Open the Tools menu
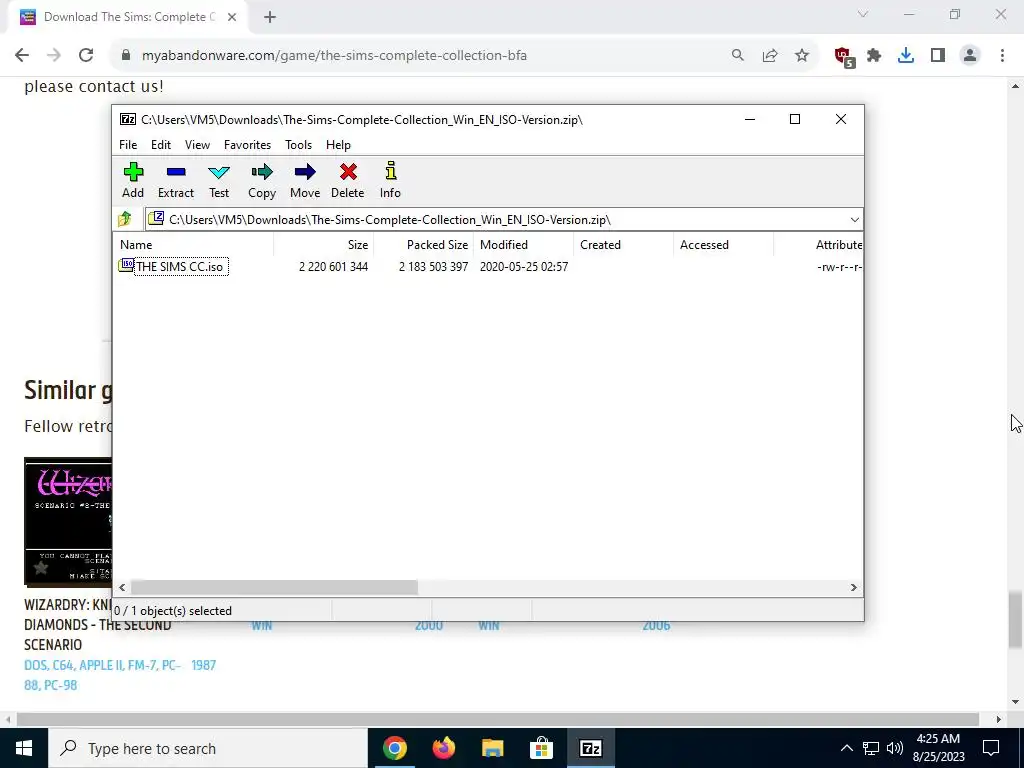 pyautogui.click(x=298, y=145)
